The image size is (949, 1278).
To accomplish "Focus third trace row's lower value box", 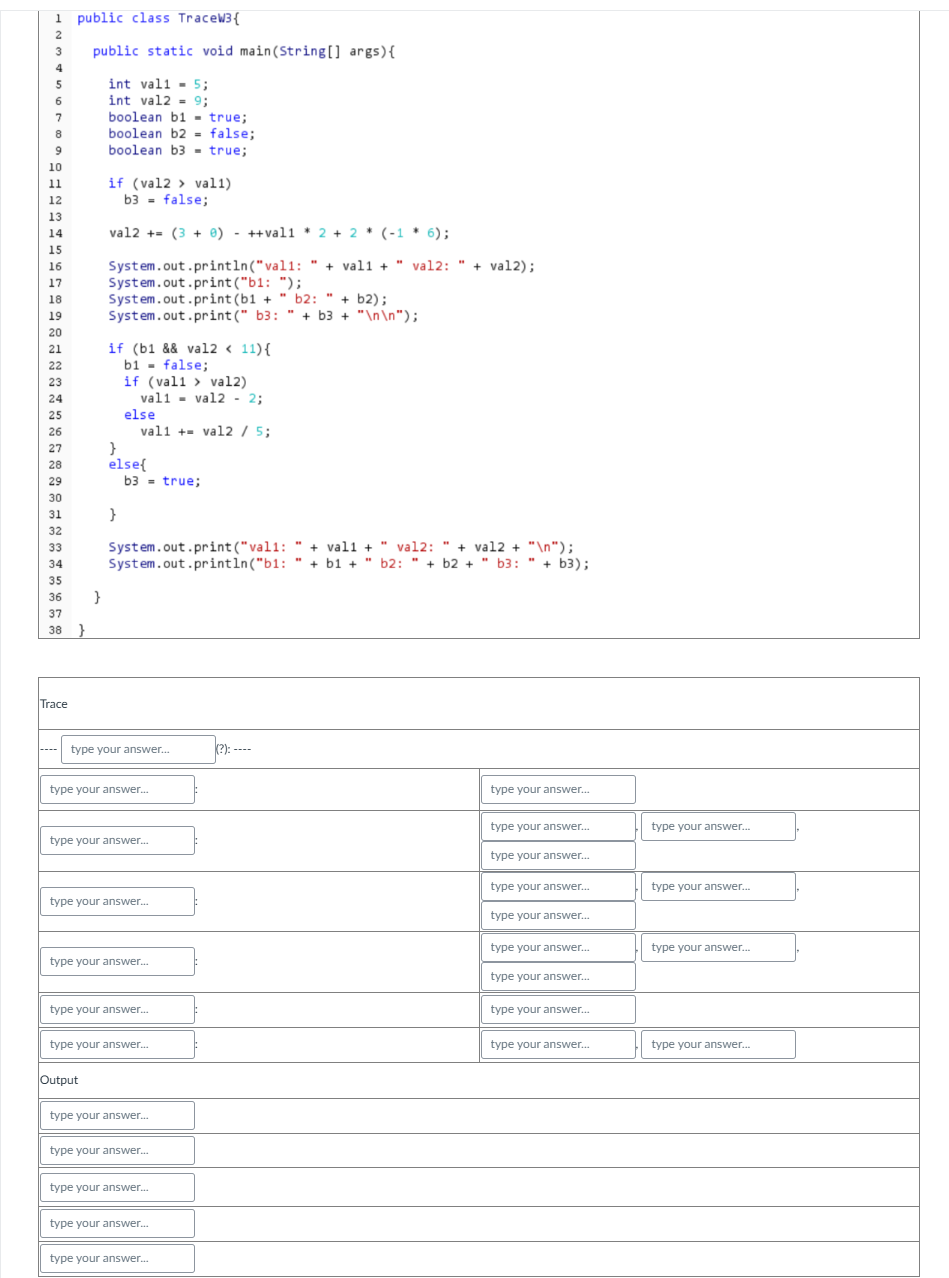I will (558, 915).
